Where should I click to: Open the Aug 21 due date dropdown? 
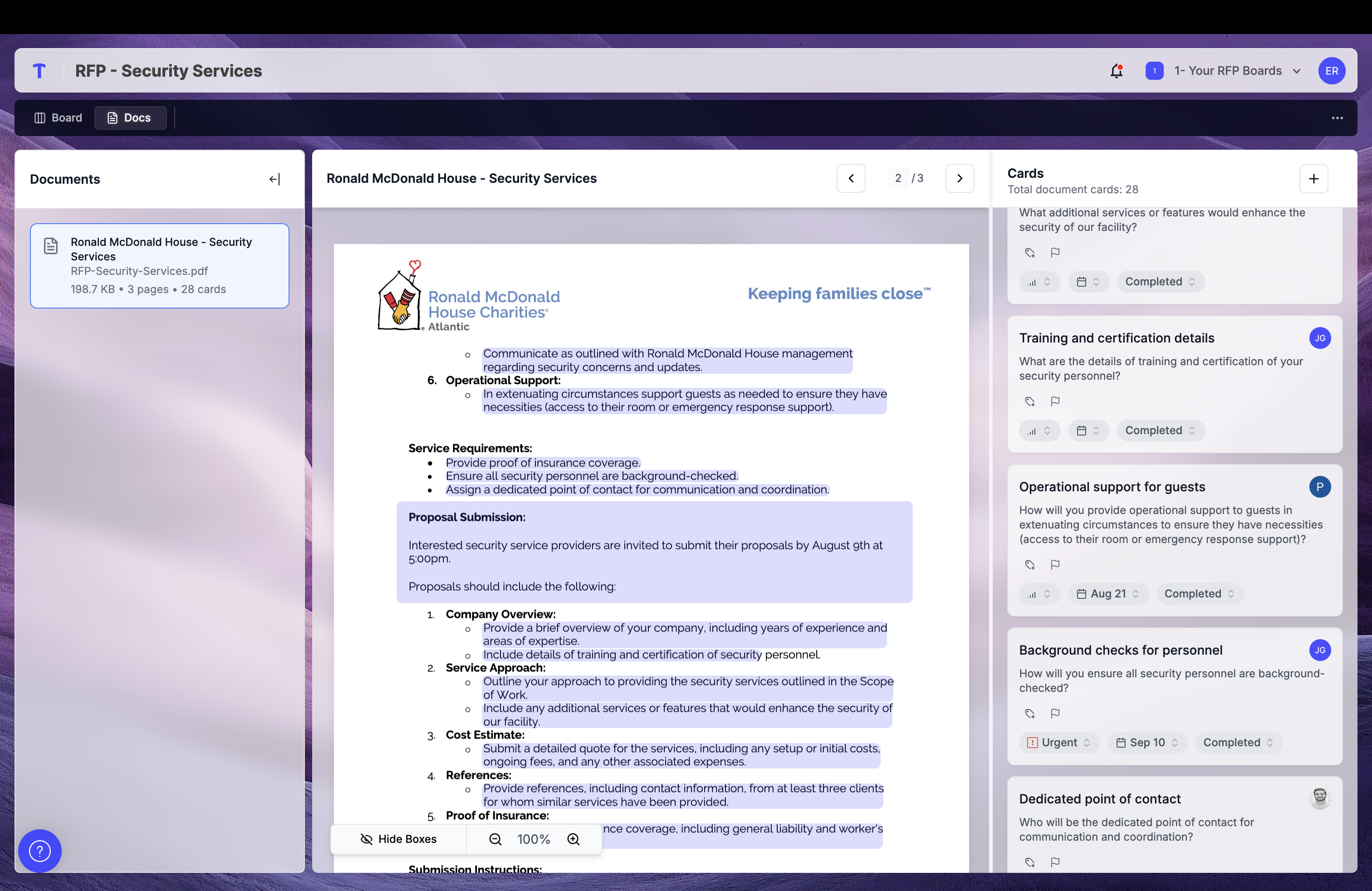click(1107, 593)
